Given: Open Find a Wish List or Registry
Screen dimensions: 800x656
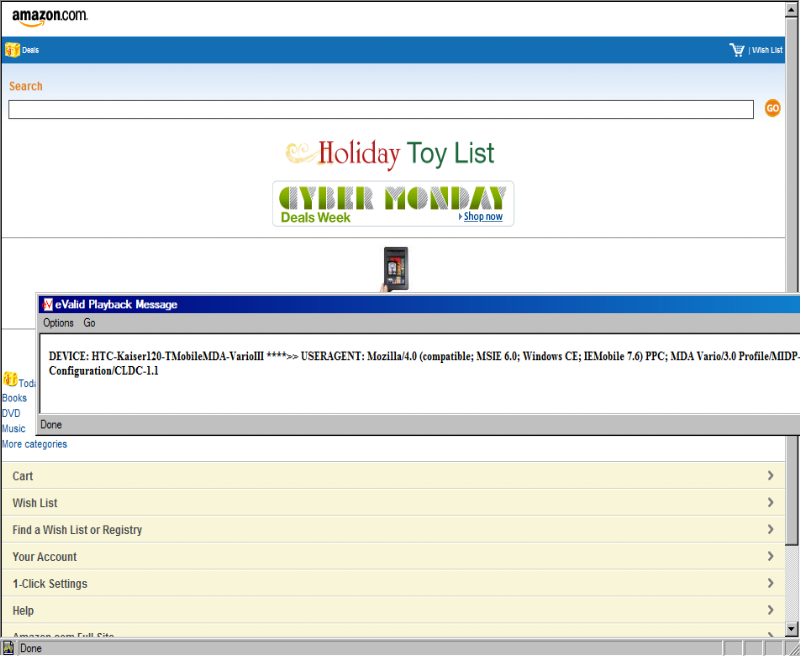Looking at the screenshot, I should (393, 529).
